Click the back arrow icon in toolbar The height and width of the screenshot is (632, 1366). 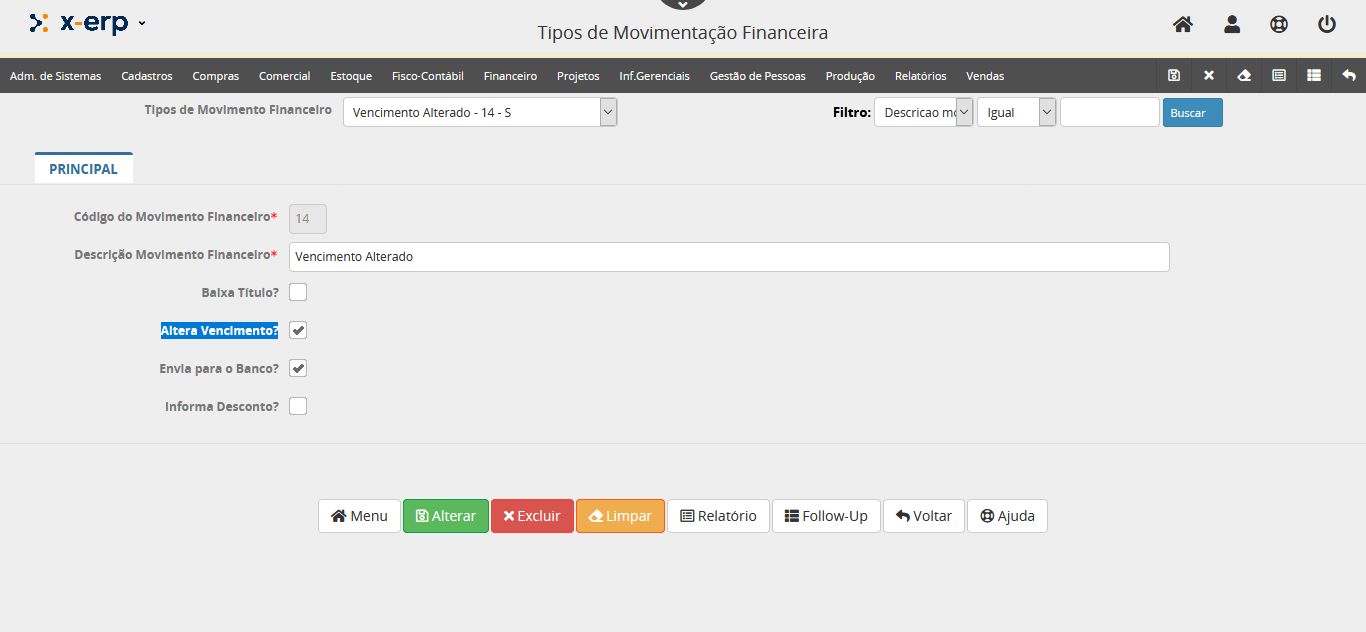(x=1349, y=75)
